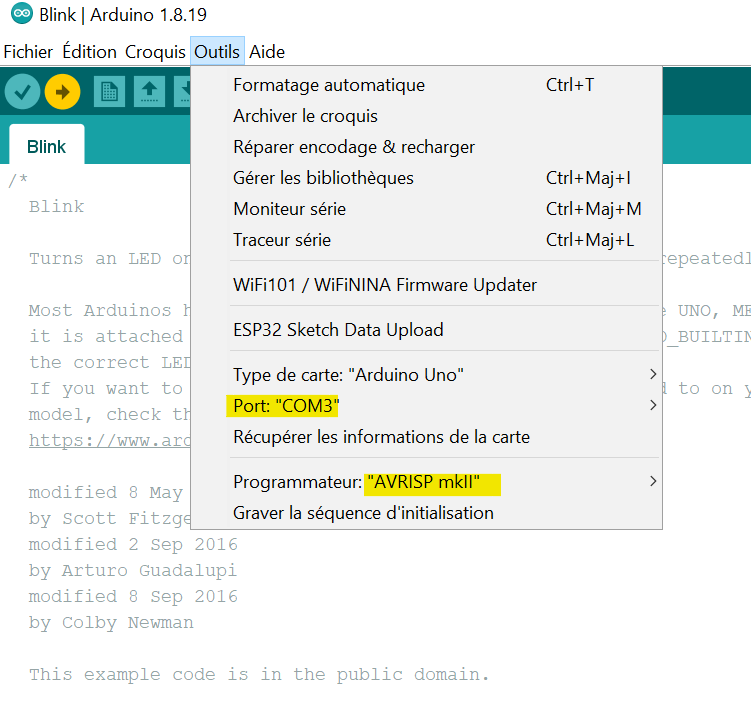
Task: Launch Traceur série
Action: pos(426,240)
